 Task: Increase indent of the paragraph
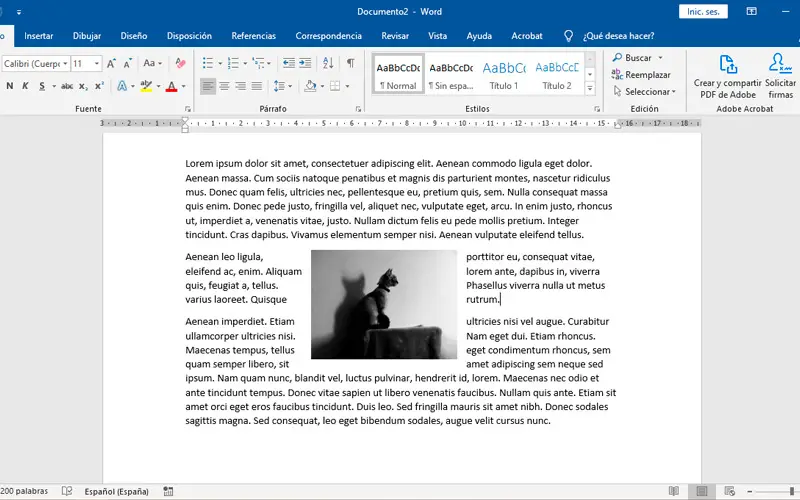click(303, 63)
